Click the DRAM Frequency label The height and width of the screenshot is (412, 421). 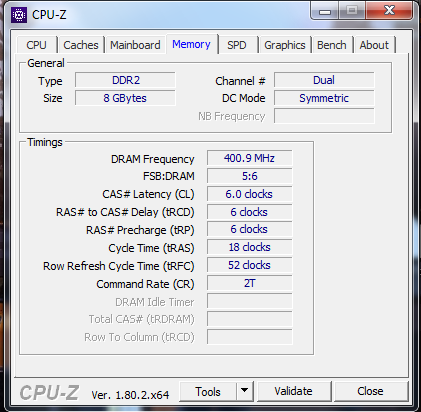152,159
